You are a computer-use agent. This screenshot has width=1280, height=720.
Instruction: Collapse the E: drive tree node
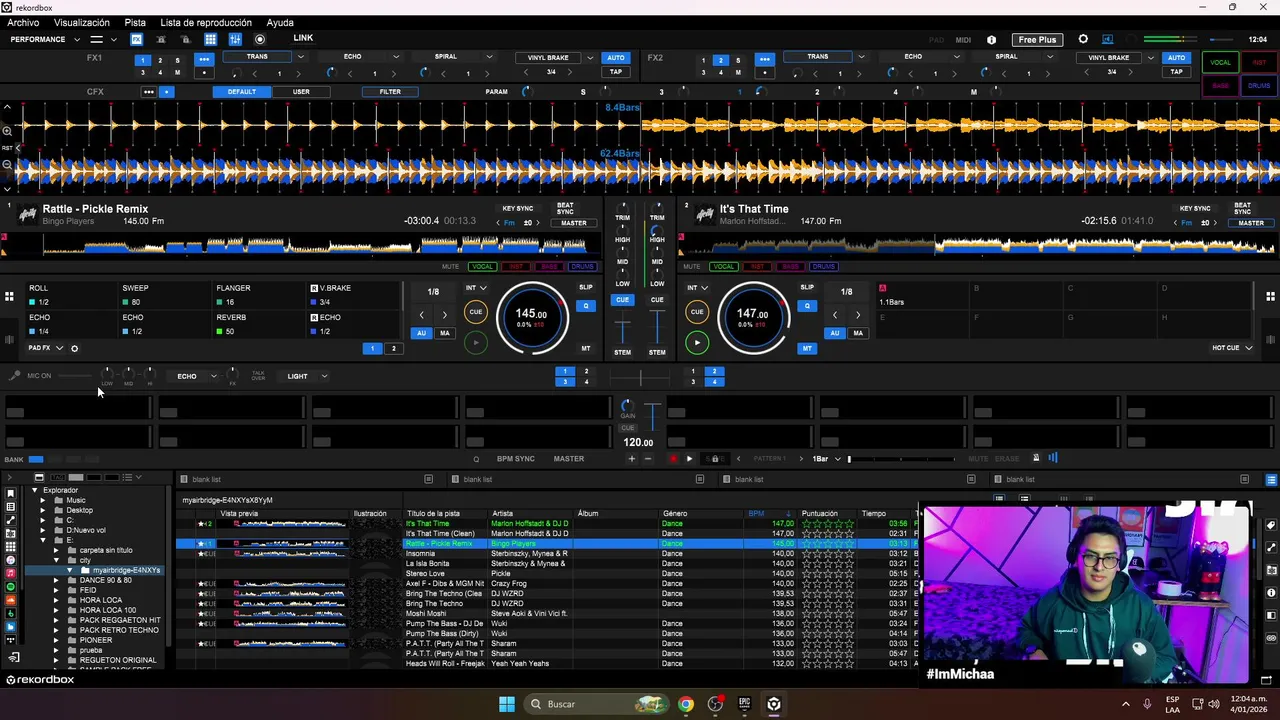43,541
